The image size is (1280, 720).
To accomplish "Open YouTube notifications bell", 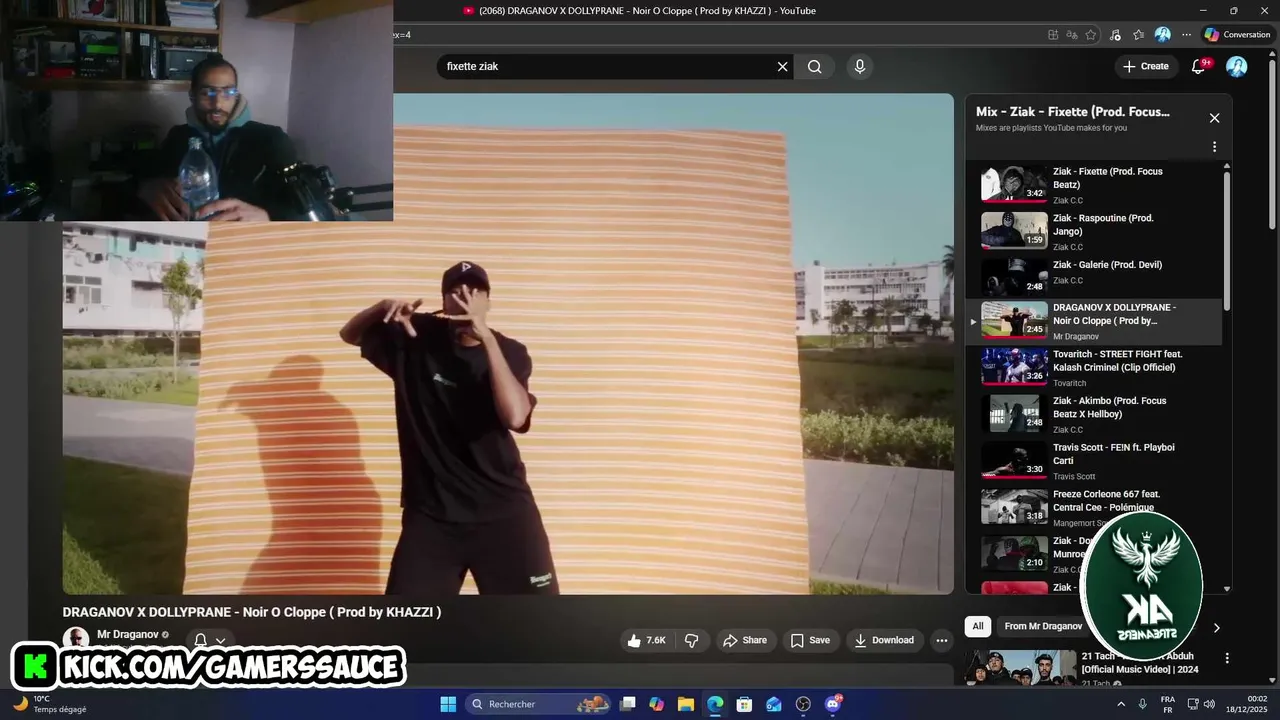I will pyautogui.click(x=1199, y=67).
